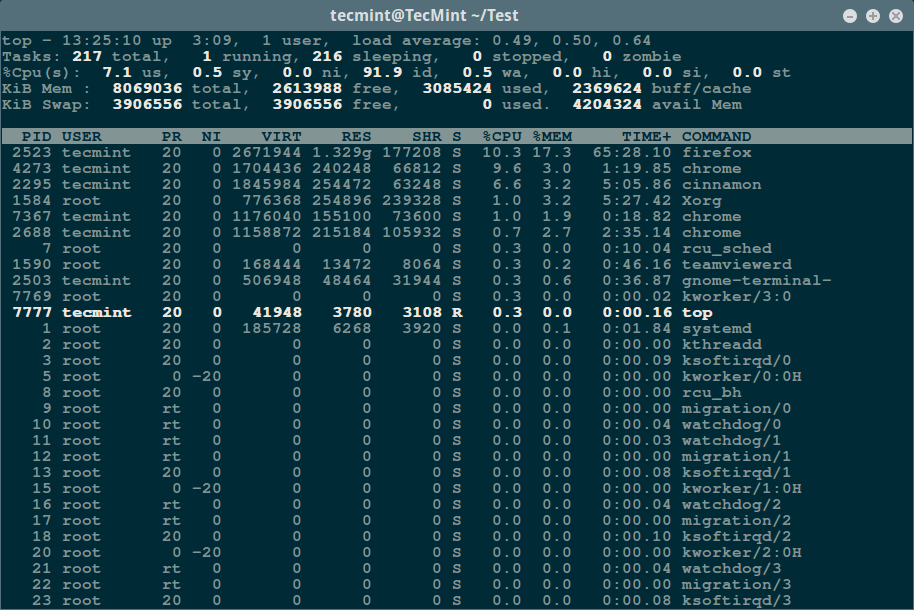Image resolution: width=914 pixels, height=610 pixels.
Task: Click the teamviewerd process entry
Action: pyautogui.click(x=400, y=264)
